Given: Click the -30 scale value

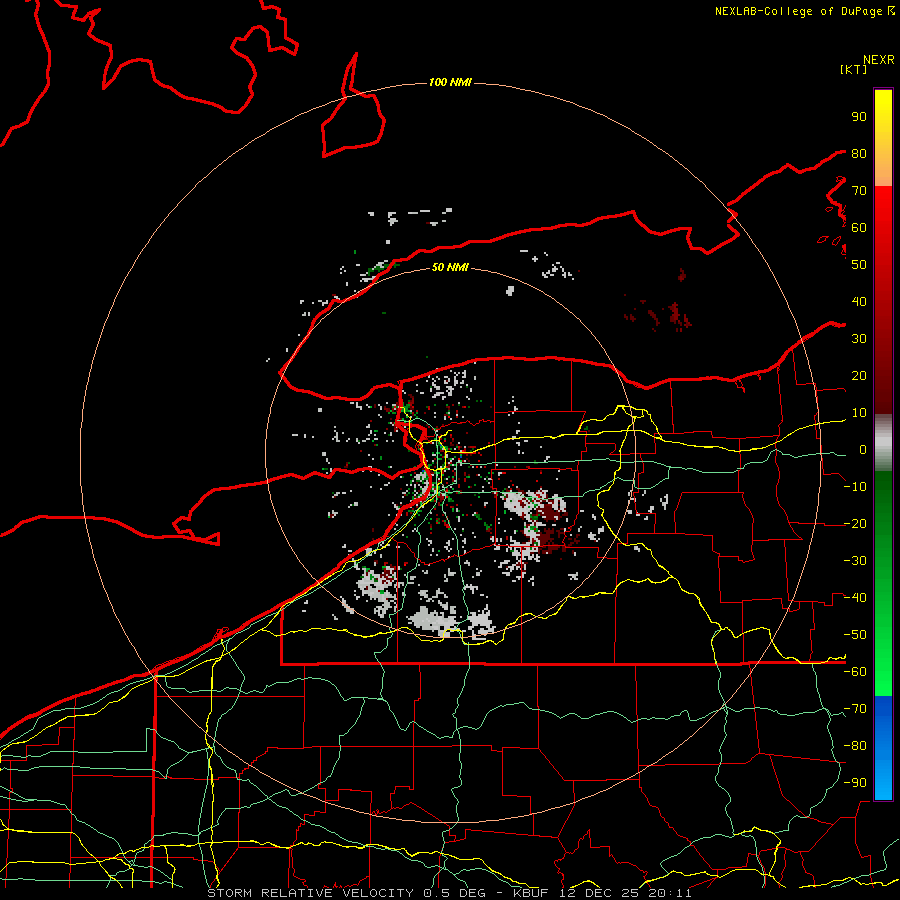Looking at the screenshot, I should click(x=855, y=561).
